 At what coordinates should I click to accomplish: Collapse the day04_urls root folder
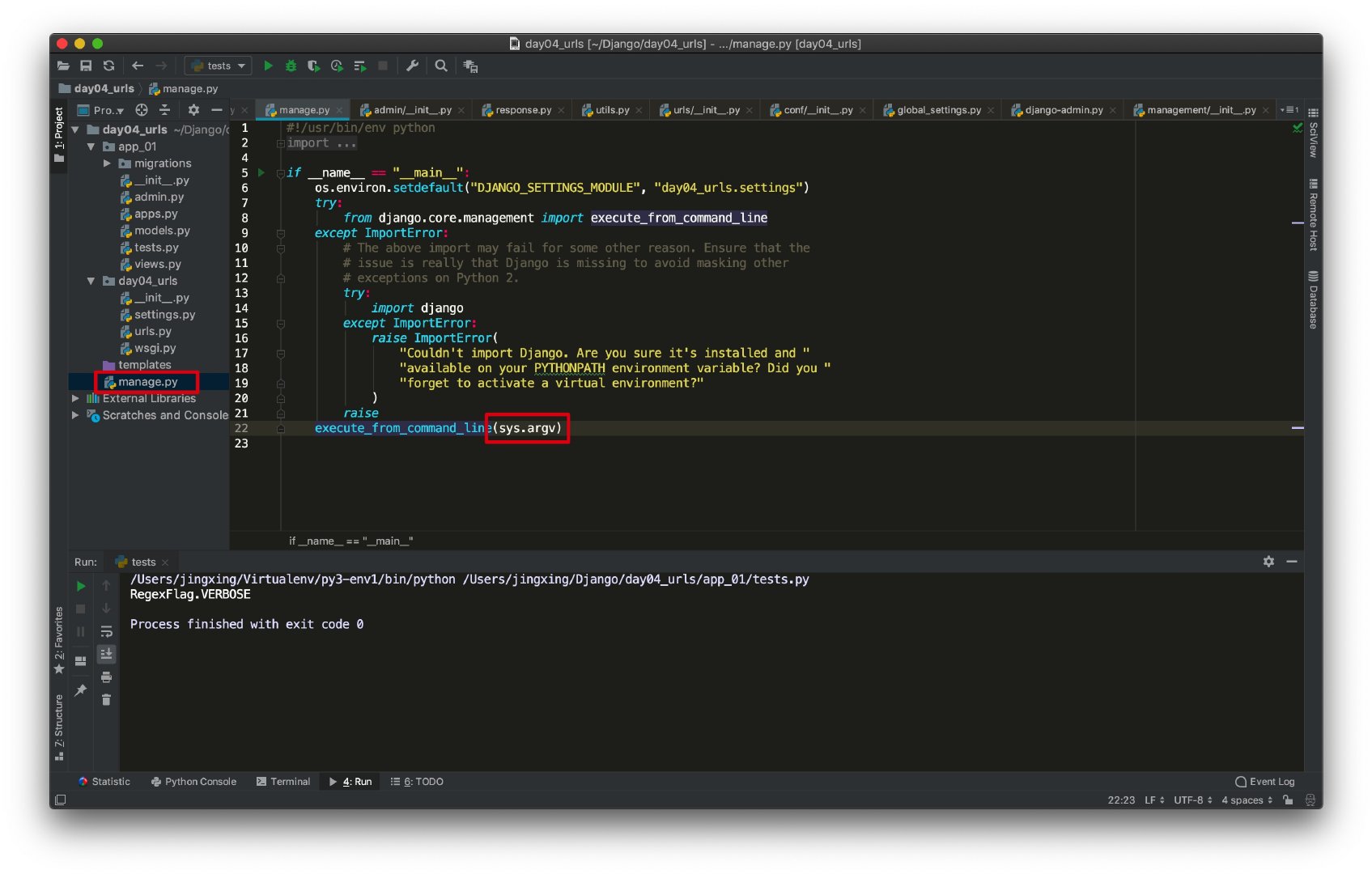pyautogui.click(x=75, y=129)
